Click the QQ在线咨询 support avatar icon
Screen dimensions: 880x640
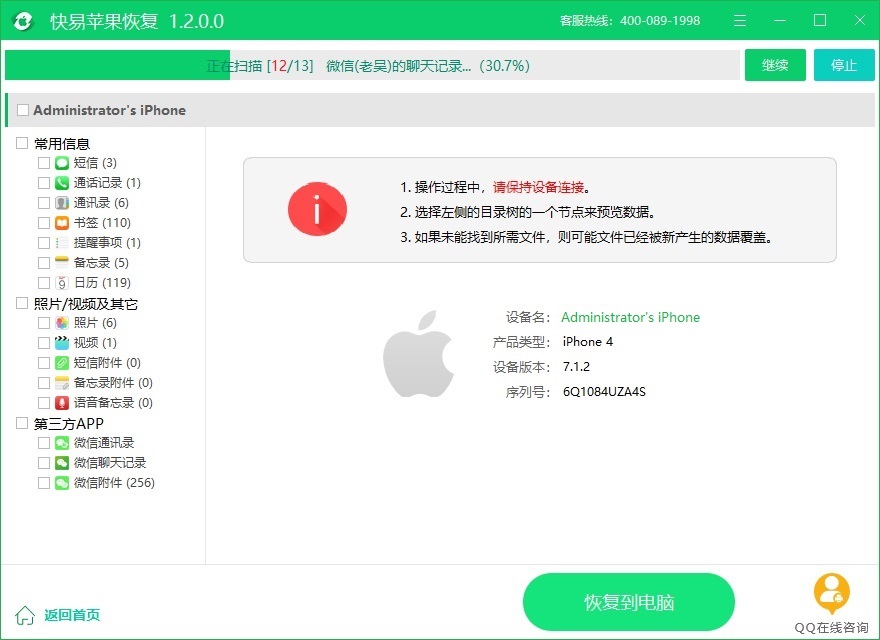tap(832, 593)
